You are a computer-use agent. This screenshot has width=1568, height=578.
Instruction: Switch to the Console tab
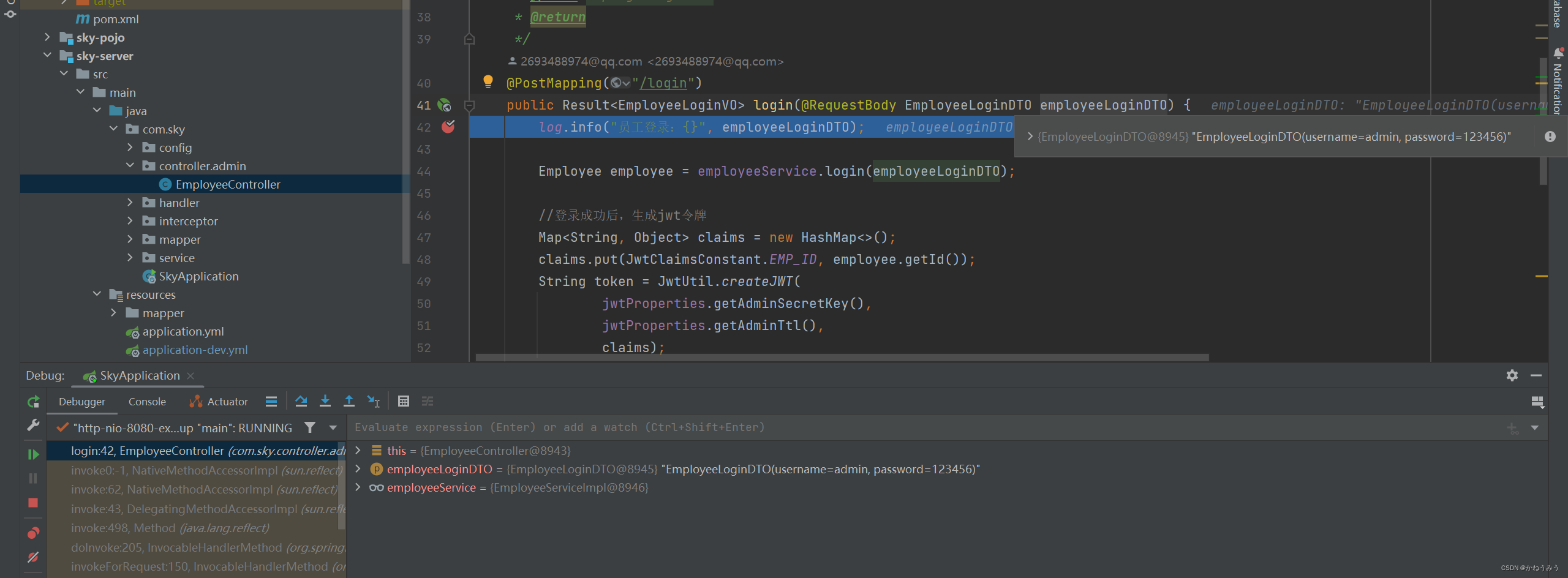click(147, 401)
